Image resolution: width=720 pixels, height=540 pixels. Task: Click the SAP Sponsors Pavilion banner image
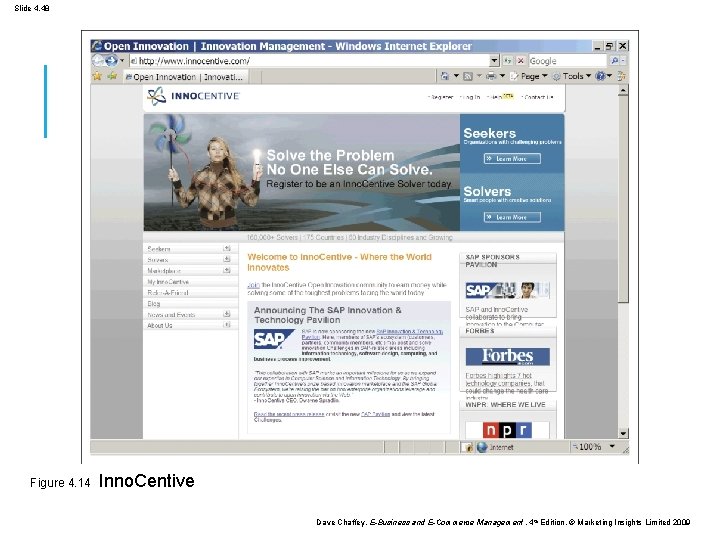coord(507,290)
